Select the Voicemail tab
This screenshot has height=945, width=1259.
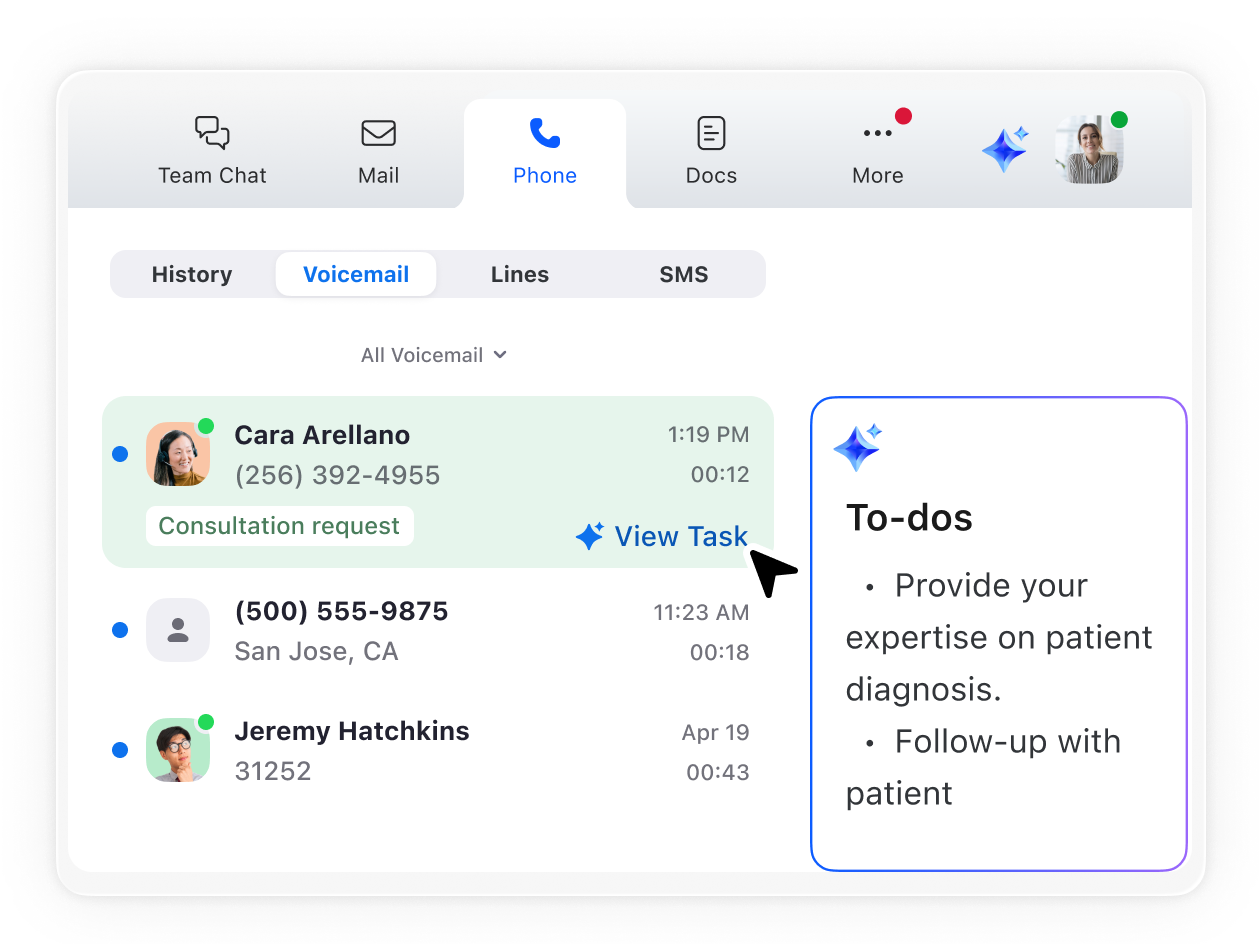(356, 274)
